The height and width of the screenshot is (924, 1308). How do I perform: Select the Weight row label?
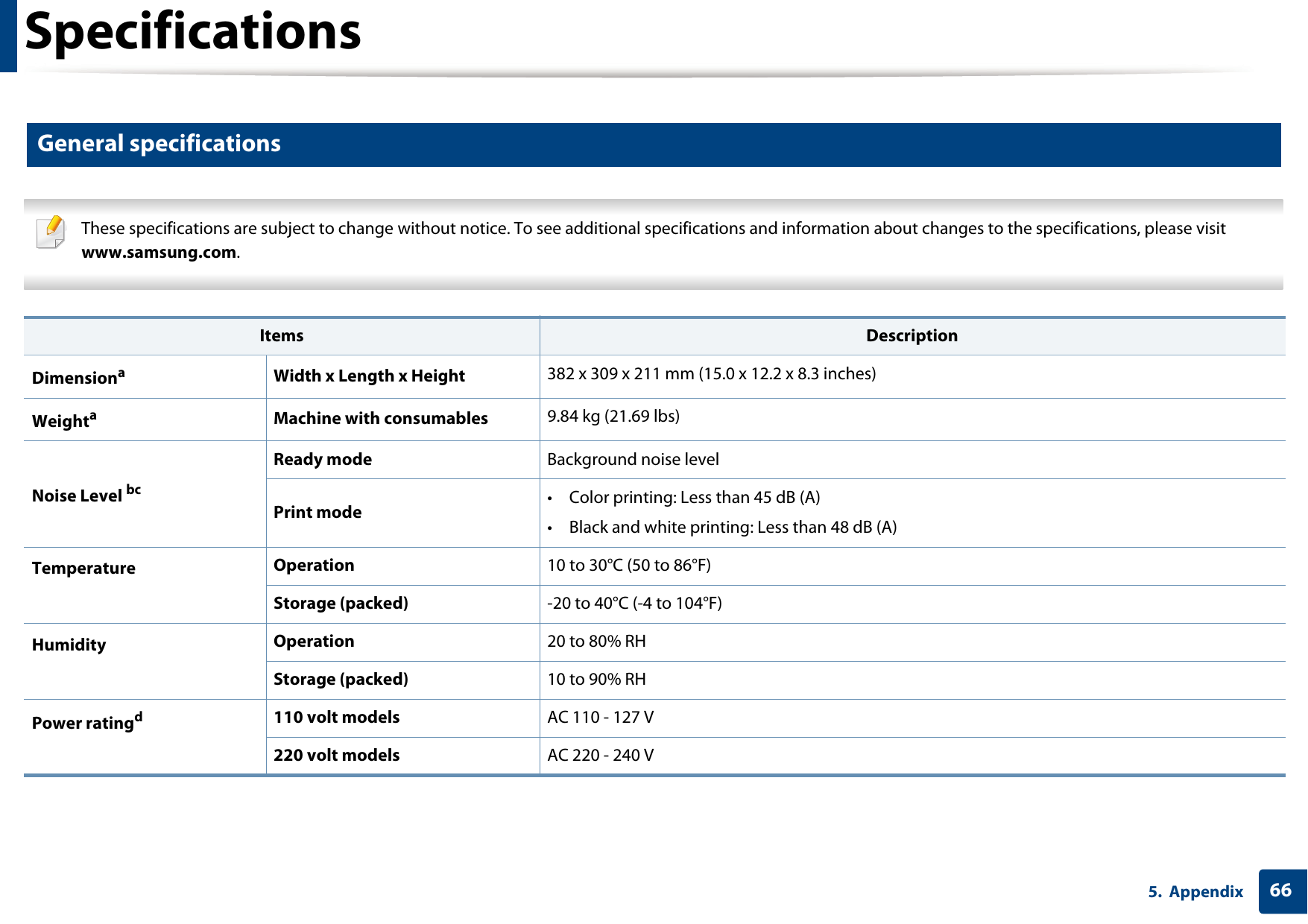pyautogui.click(x=60, y=421)
